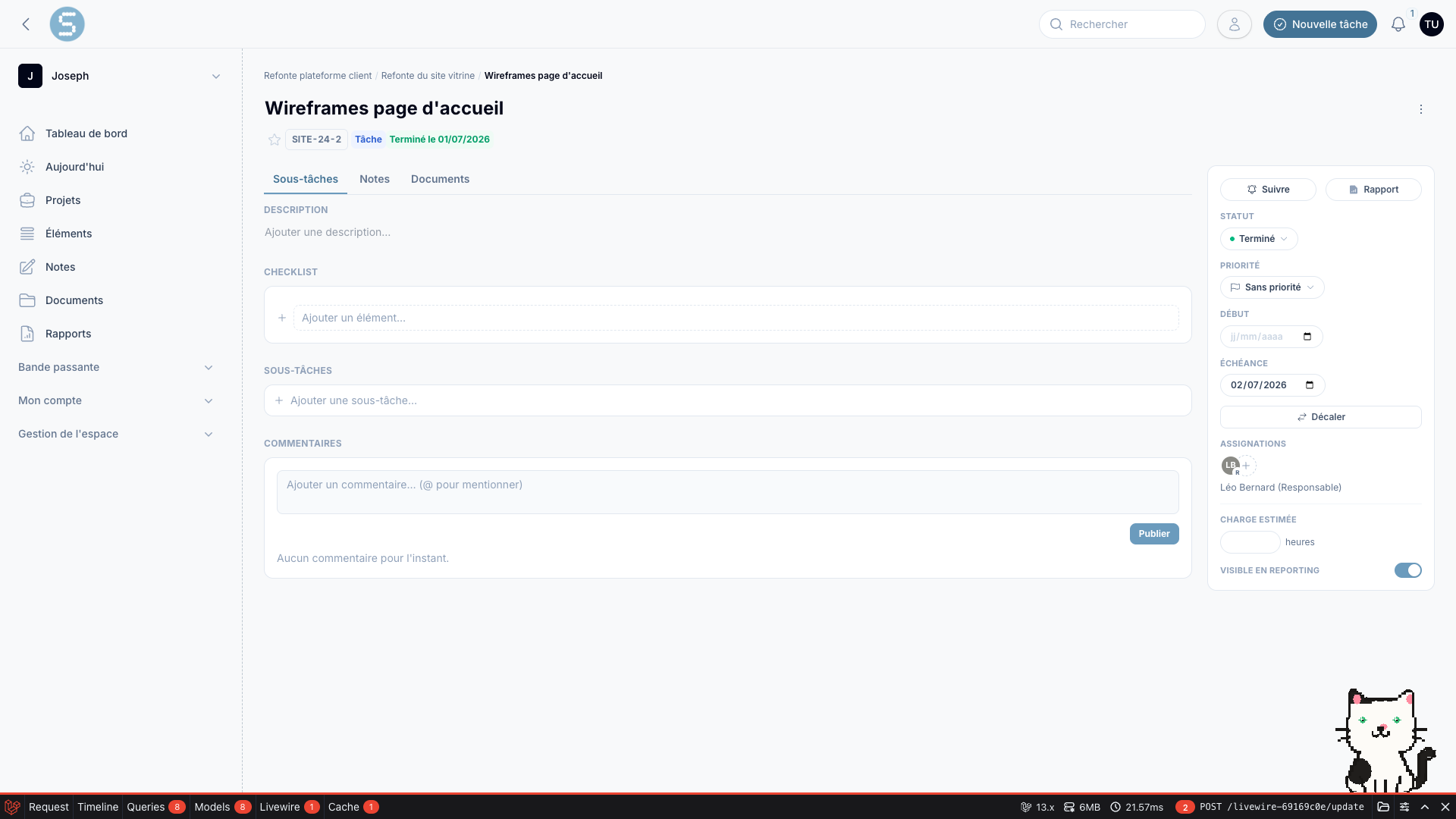Click the Décaler button
Screen dimensions: 1456x819
(x=1320, y=417)
